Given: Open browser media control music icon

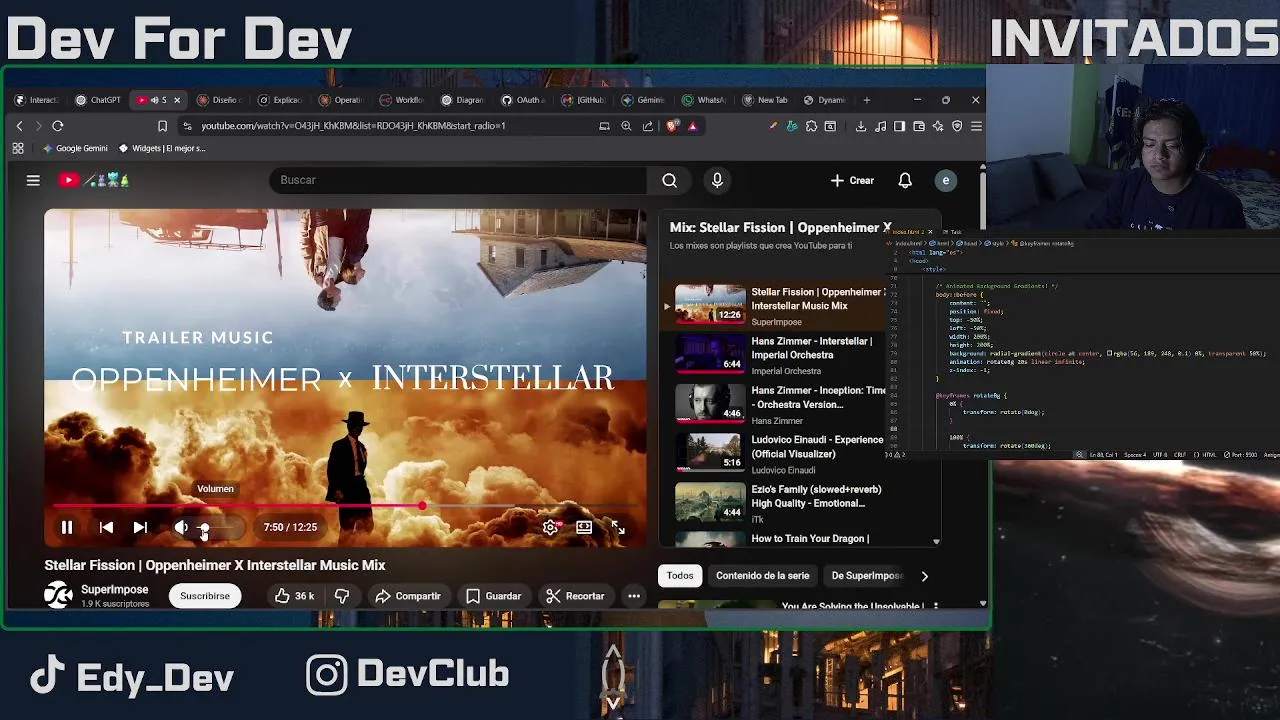Looking at the screenshot, I should 880,126.
